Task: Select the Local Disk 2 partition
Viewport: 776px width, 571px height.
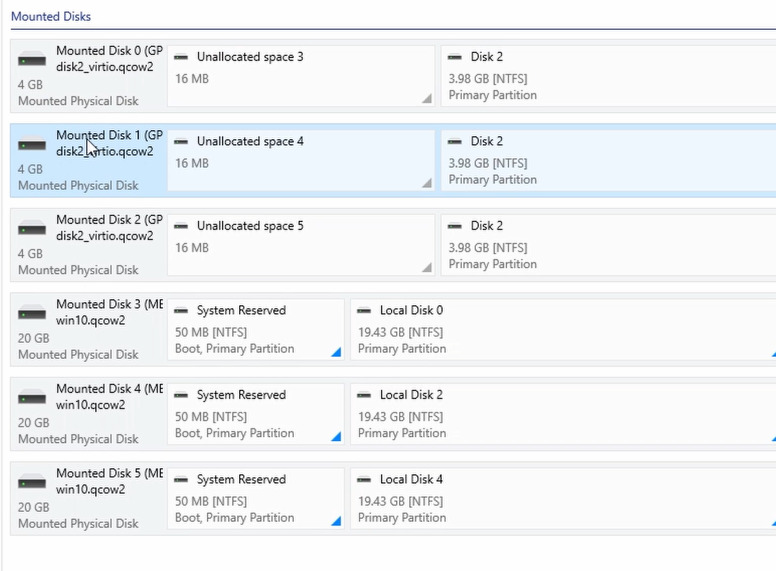Action: click(x=563, y=414)
